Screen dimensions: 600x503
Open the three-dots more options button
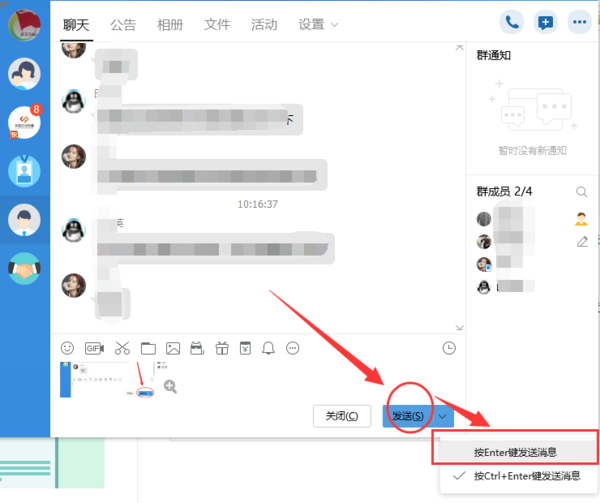tap(579, 22)
